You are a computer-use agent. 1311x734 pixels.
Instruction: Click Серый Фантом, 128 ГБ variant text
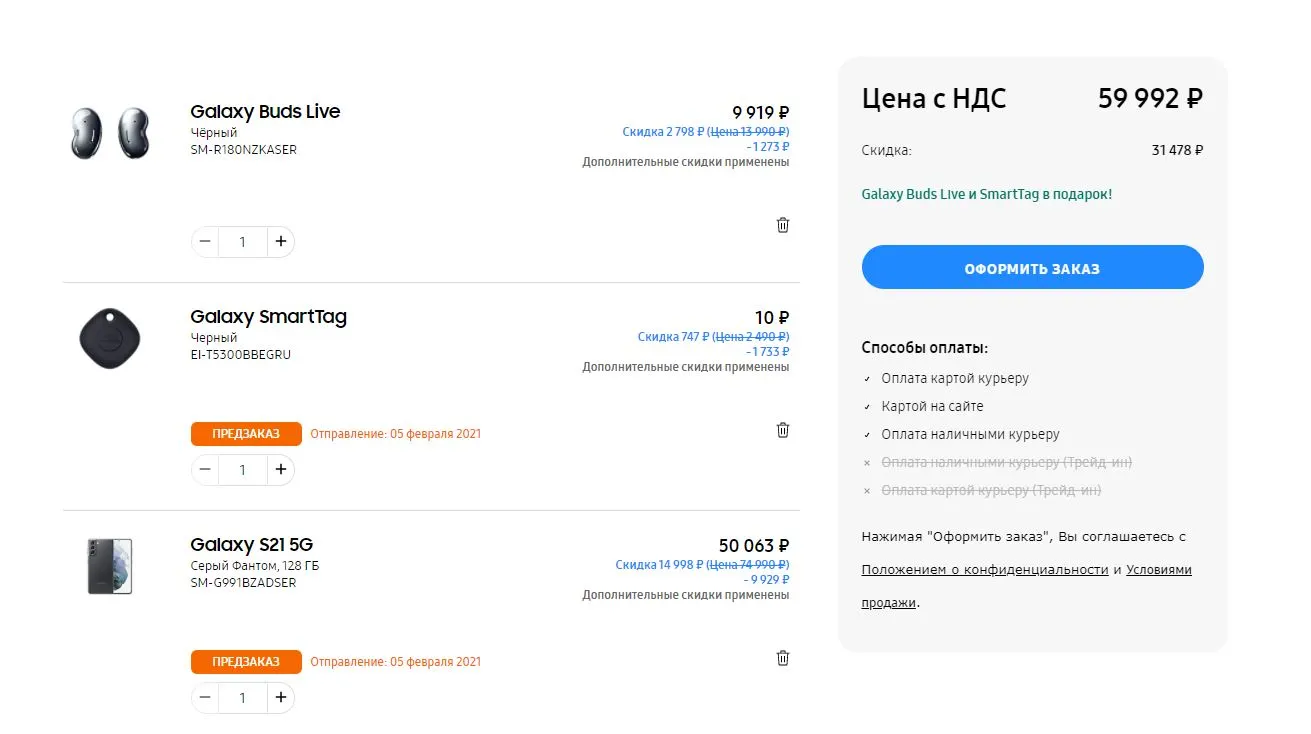pos(255,566)
